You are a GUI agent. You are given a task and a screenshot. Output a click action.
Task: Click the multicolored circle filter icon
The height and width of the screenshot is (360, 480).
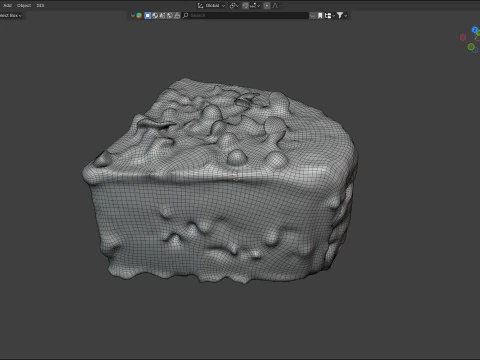(139, 15)
